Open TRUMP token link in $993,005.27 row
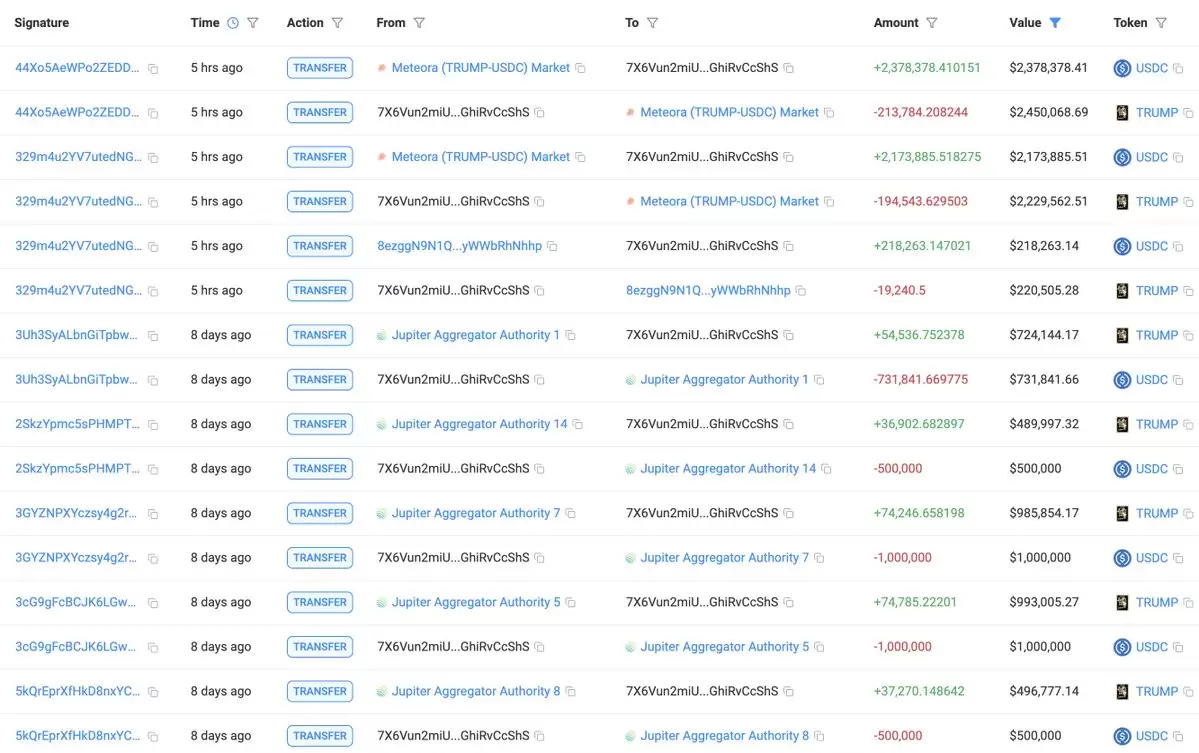The width and height of the screenshot is (1199, 753). click(1156, 602)
